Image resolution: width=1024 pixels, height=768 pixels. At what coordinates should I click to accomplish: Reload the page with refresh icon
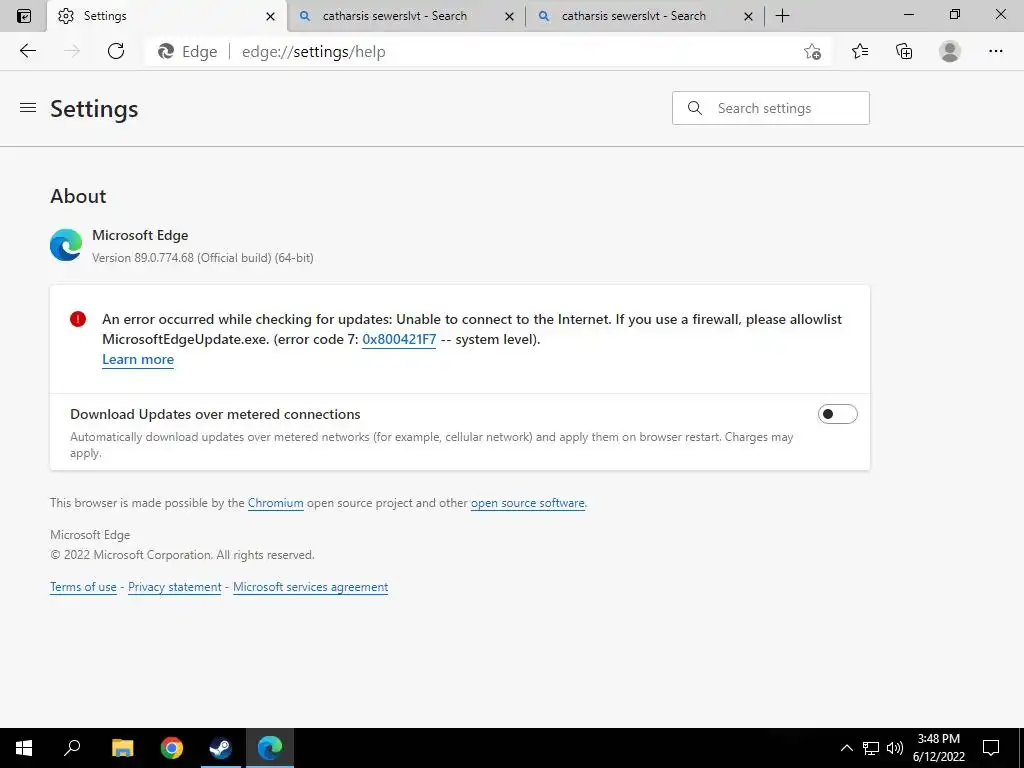116,51
